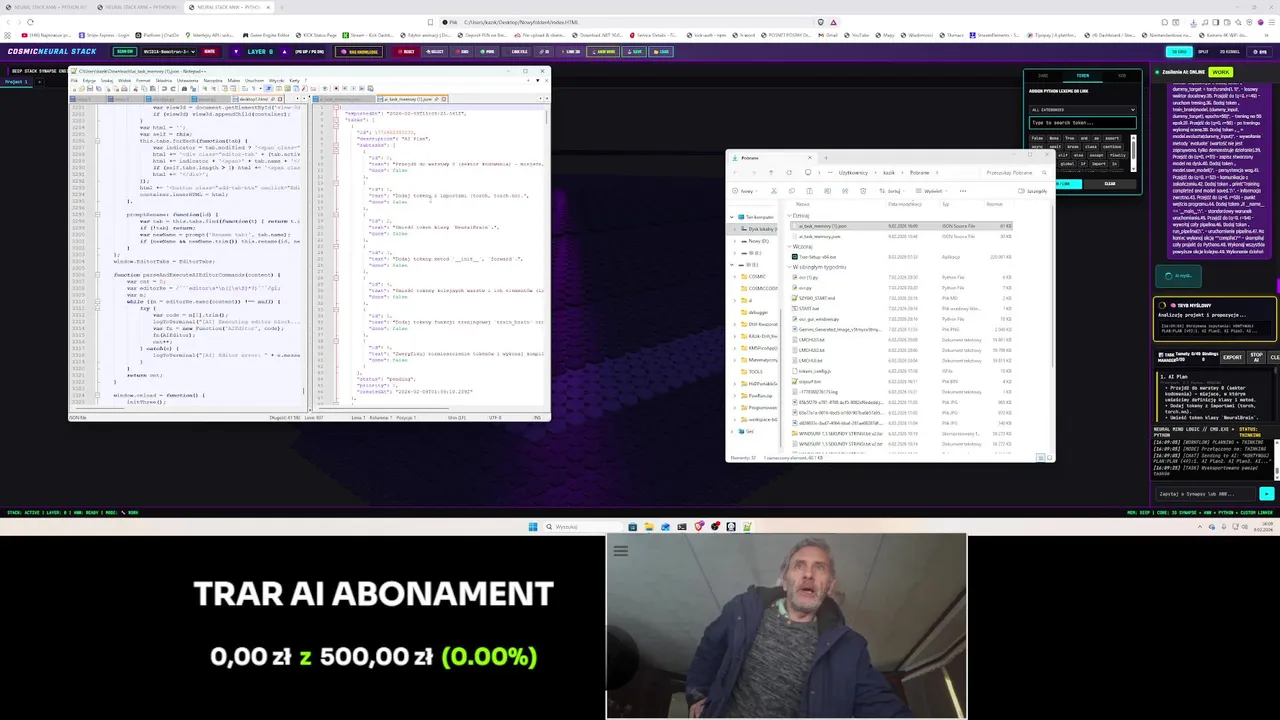Click the Cut scissors icon in File Explorer
Viewport: 1280px width, 720px height.
[774, 191]
